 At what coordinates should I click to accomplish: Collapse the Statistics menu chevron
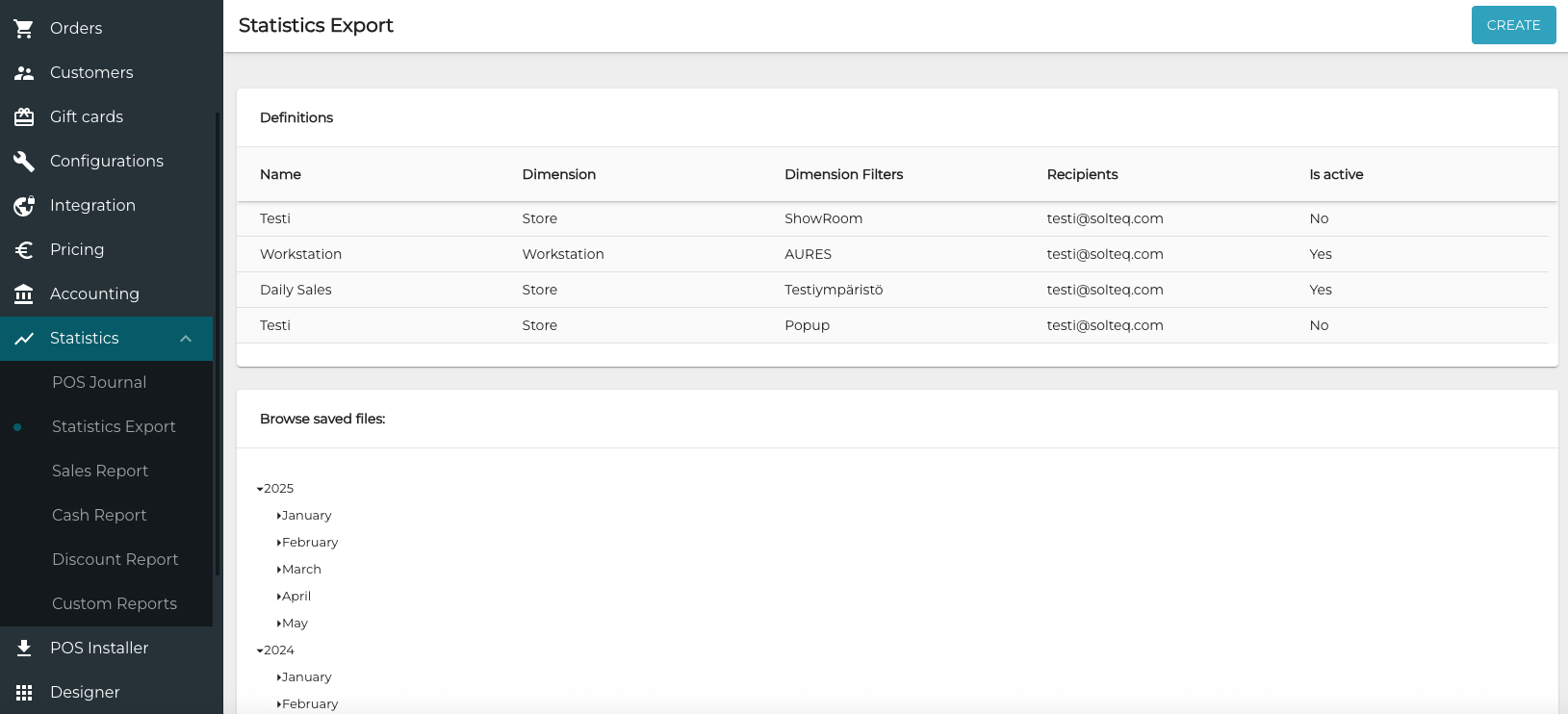tap(186, 339)
